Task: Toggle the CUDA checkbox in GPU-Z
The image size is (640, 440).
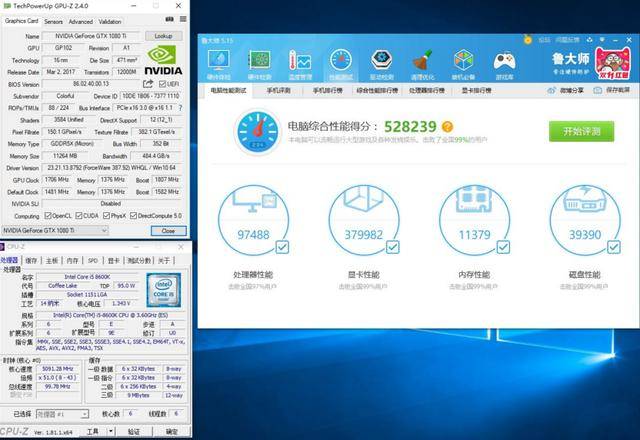Action: click(x=79, y=216)
